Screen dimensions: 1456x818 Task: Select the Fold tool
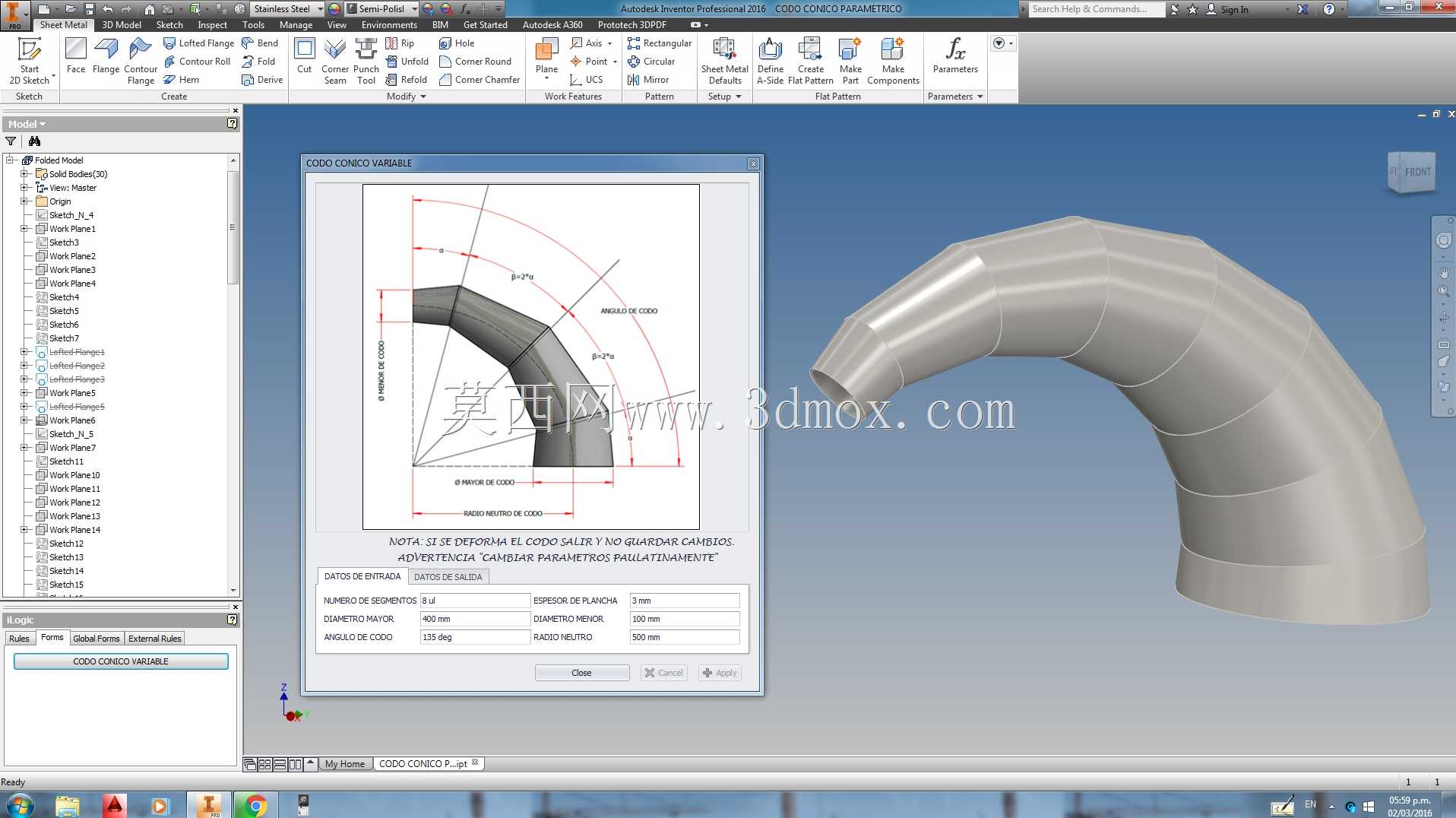(258, 62)
